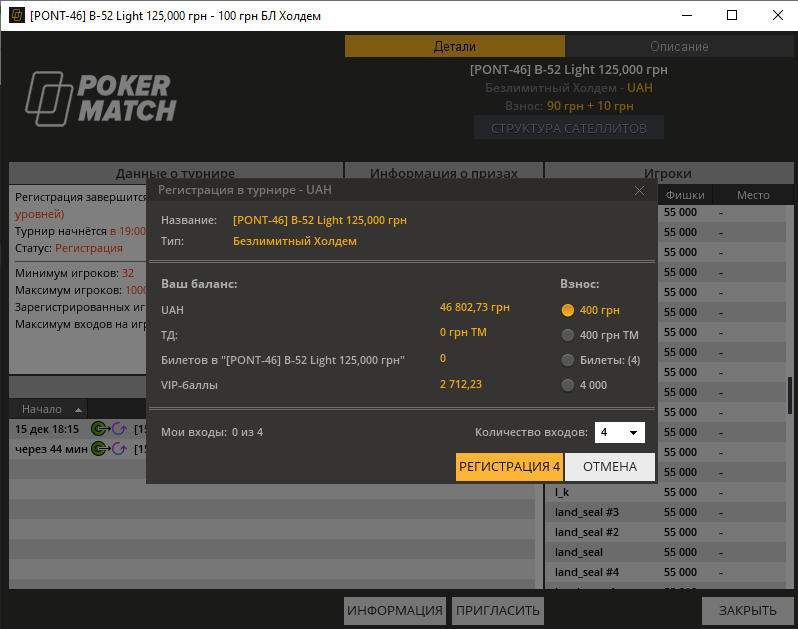Minimize the tournament window

click(x=687, y=15)
